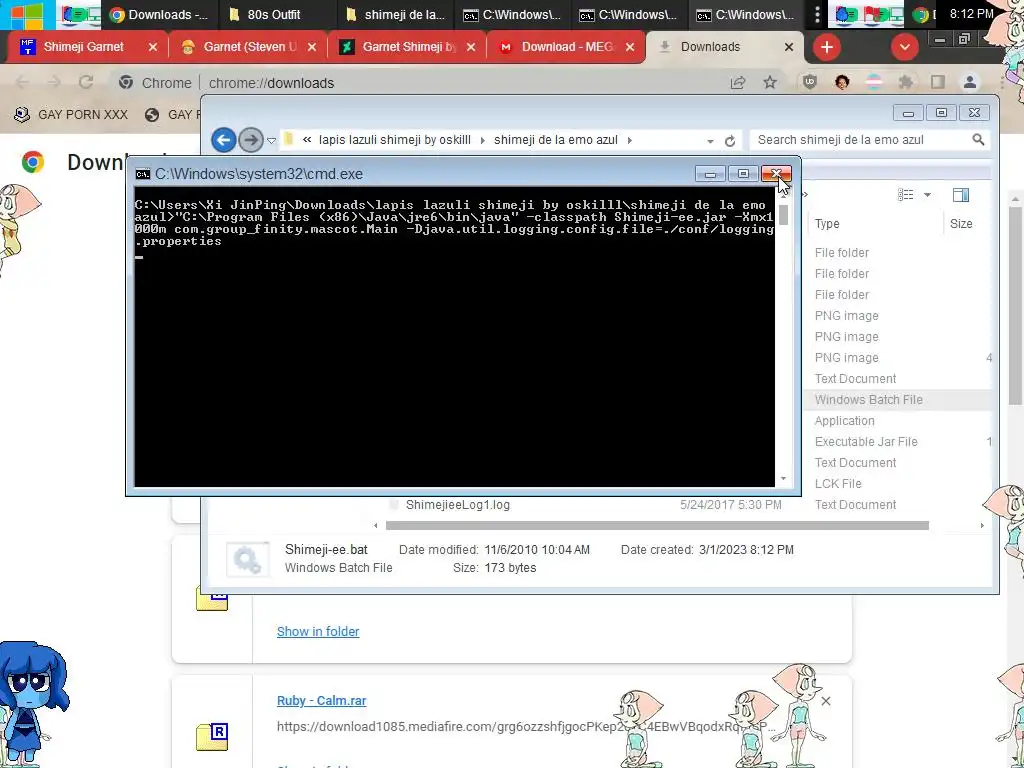The image size is (1024, 768).
Task: Click shimeji de la emo azul breadcrumb
Action: tap(556, 140)
